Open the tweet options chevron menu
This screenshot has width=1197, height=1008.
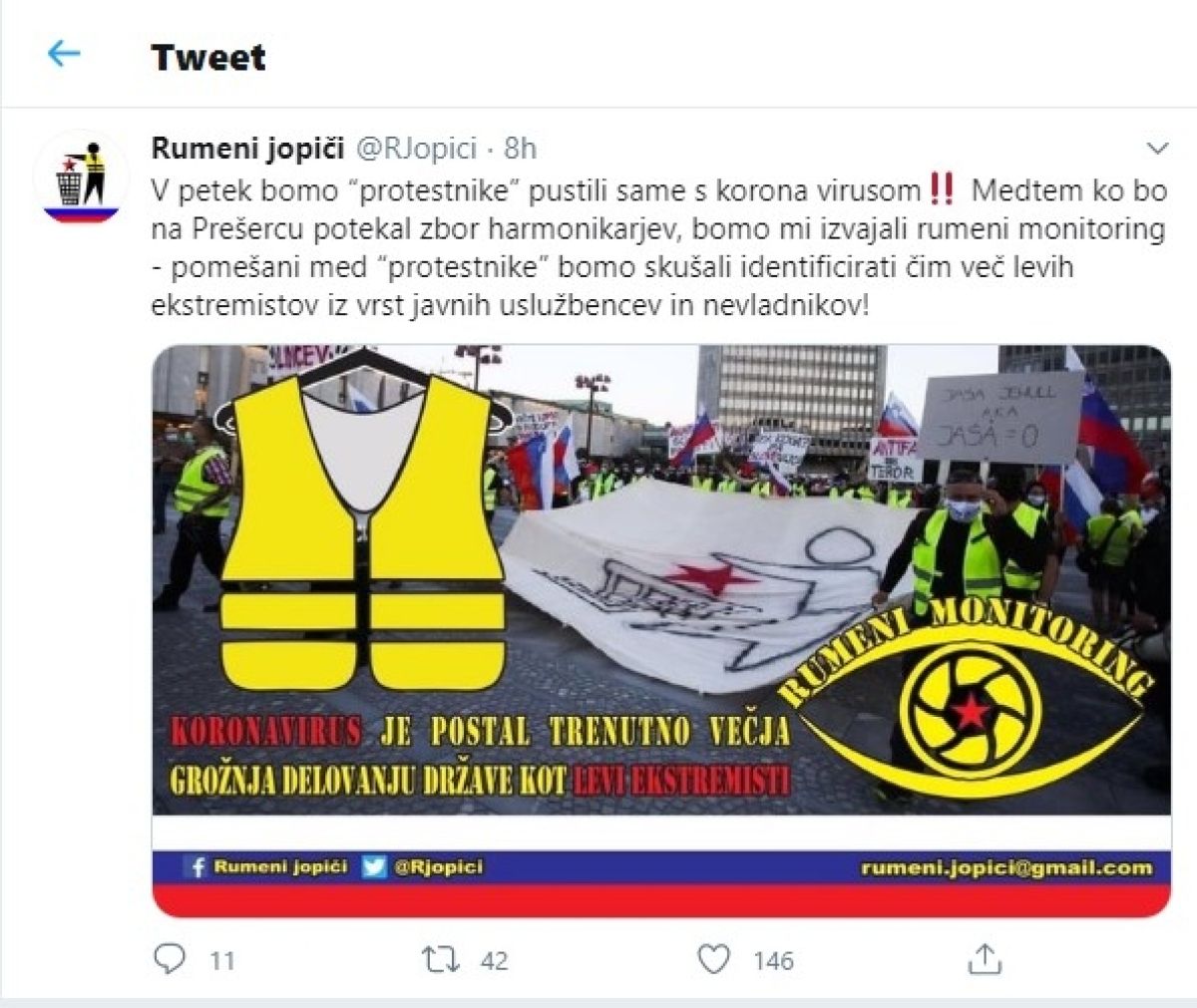1157,150
